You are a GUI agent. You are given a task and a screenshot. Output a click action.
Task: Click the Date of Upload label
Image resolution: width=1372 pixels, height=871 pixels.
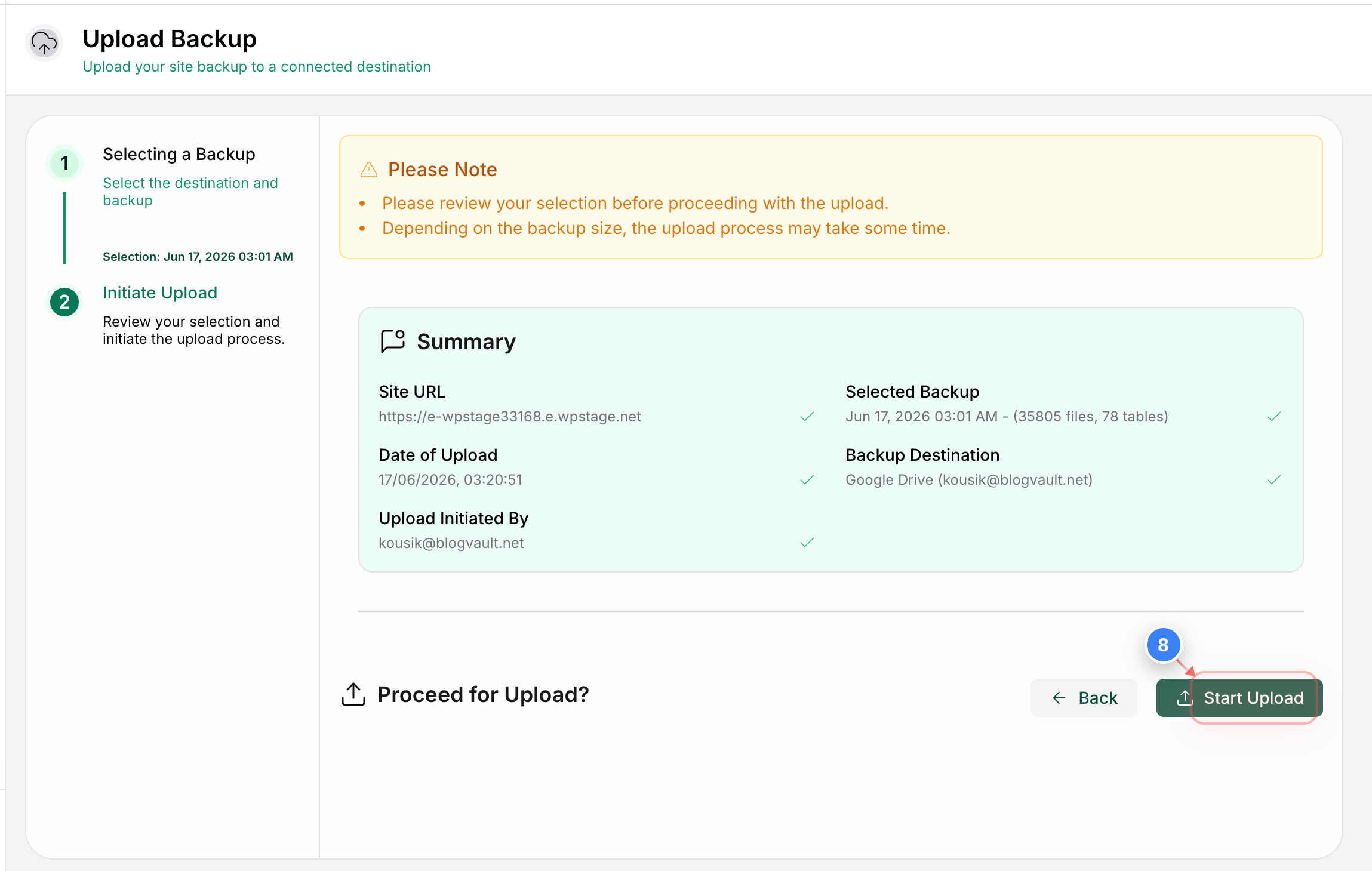coord(438,455)
